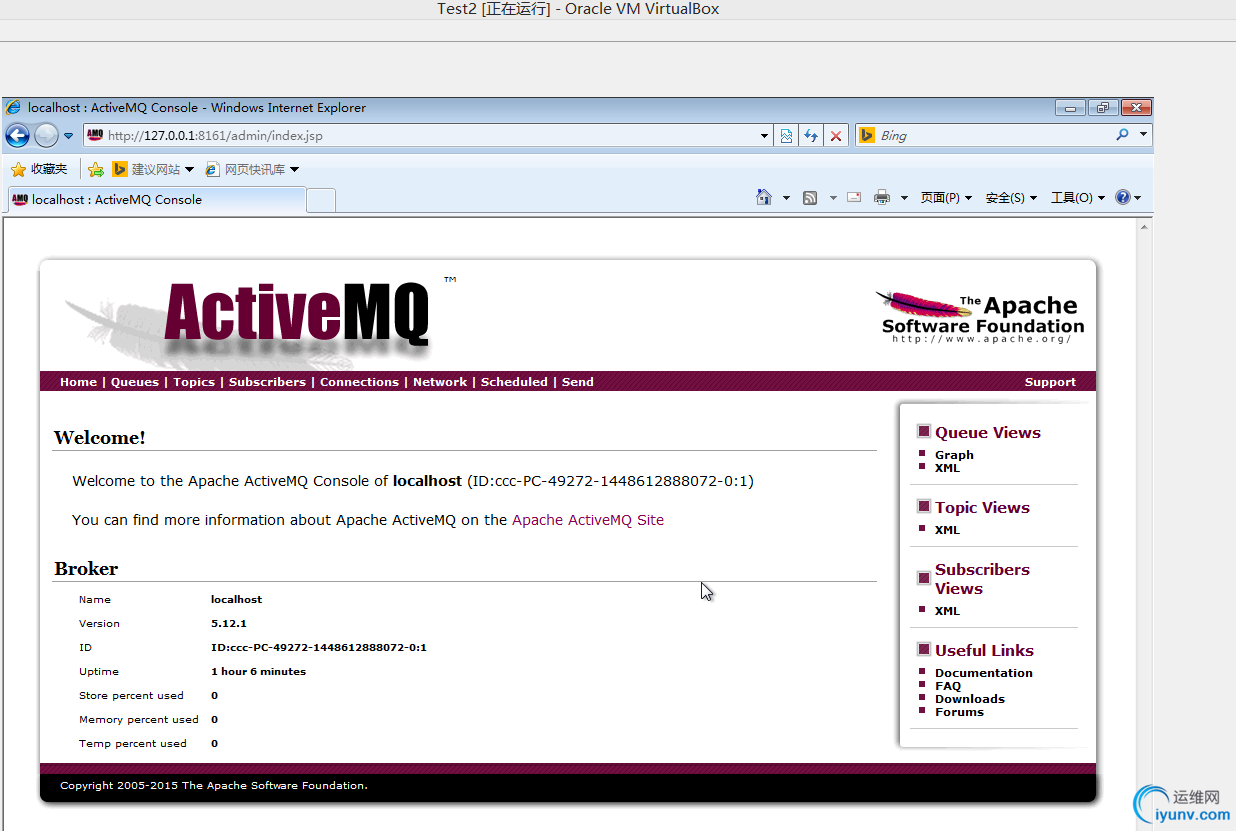Click the Support link in nav bar
This screenshot has width=1236, height=831.
pos(1050,382)
